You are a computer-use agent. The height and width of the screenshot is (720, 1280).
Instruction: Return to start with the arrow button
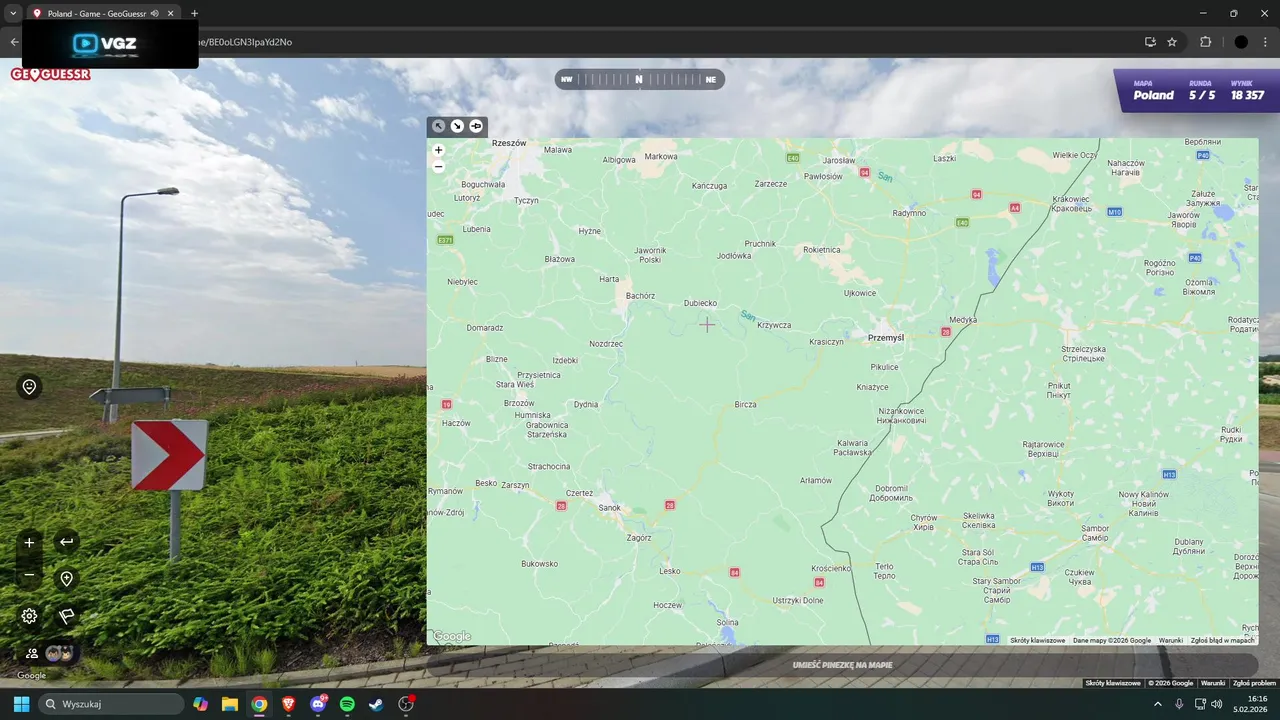click(66, 542)
